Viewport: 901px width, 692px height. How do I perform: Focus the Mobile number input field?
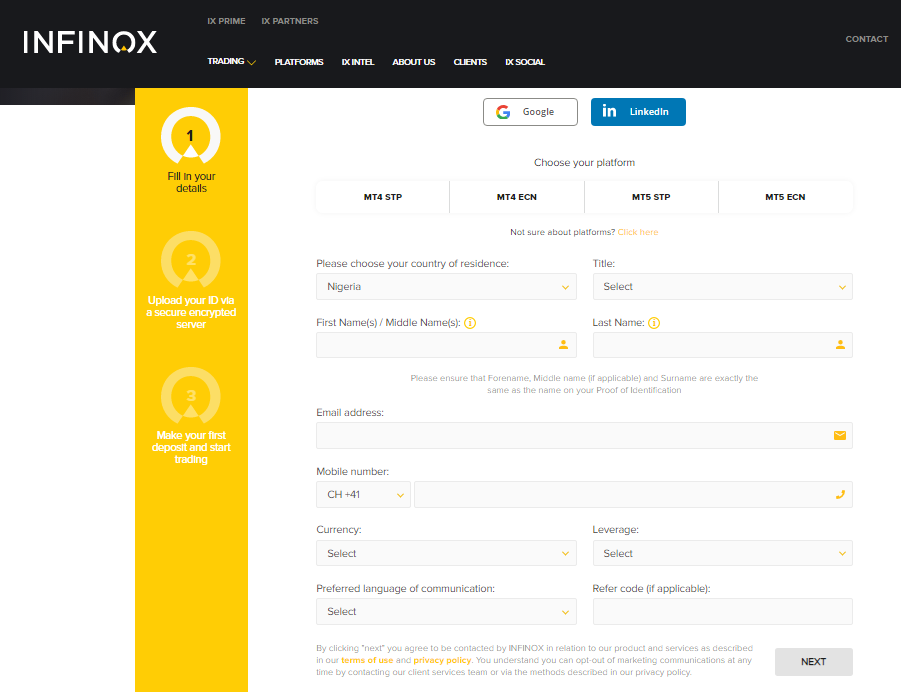633,495
